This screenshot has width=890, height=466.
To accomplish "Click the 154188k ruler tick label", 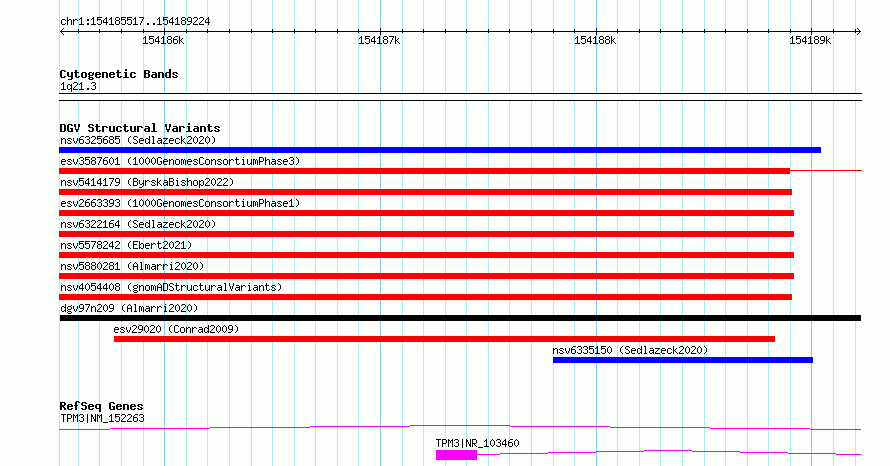I will pos(595,40).
